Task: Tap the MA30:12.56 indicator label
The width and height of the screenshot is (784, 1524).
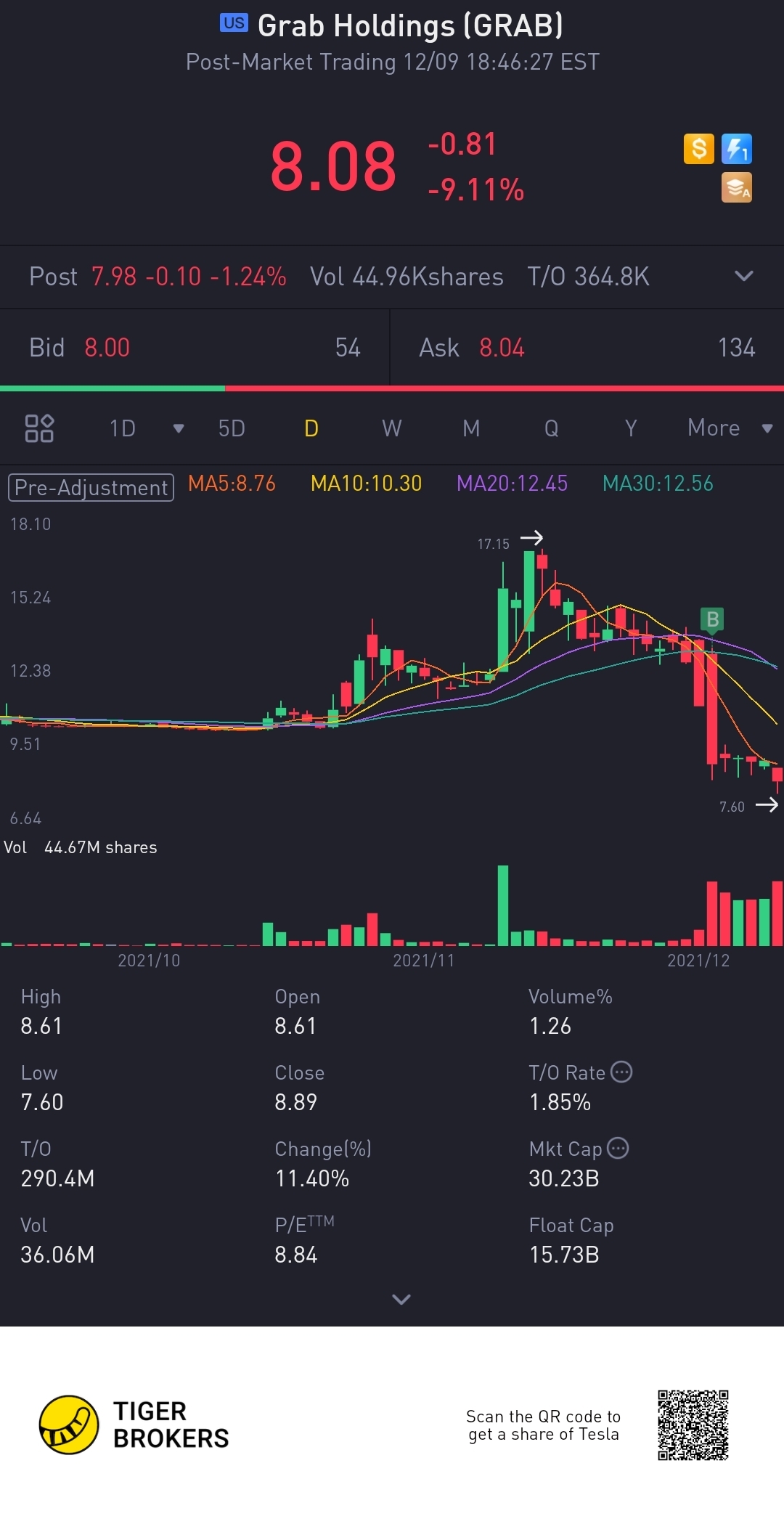Action: click(x=658, y=484)
